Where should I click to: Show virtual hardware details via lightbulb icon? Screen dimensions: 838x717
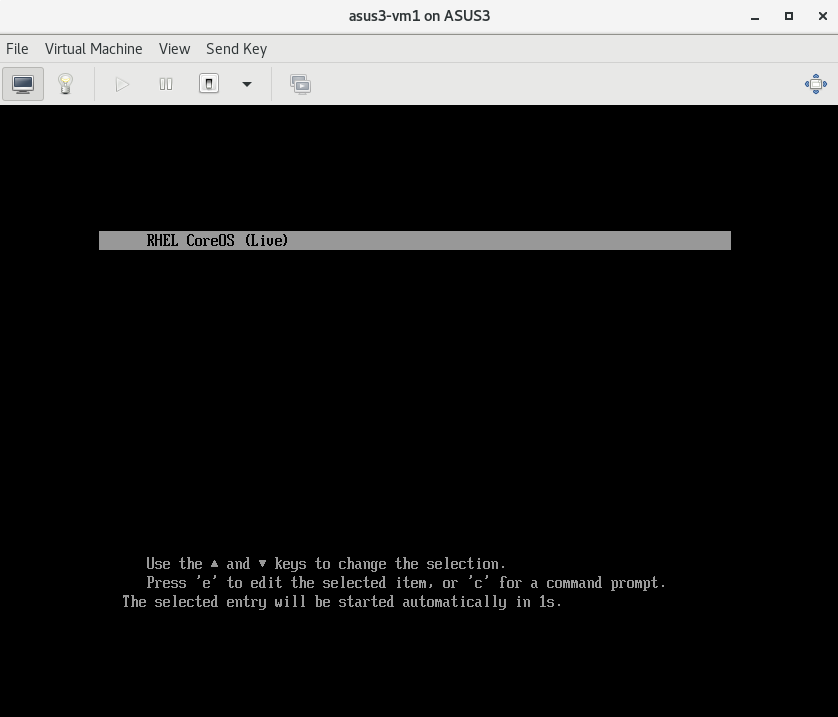tap(66, 84)
